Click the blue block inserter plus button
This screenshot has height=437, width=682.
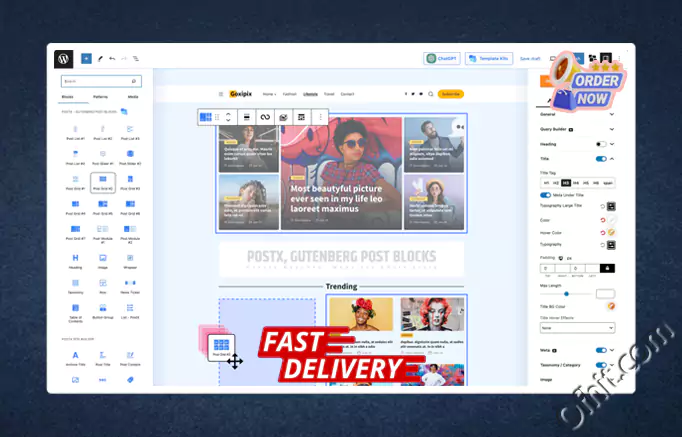click(86, 59)
